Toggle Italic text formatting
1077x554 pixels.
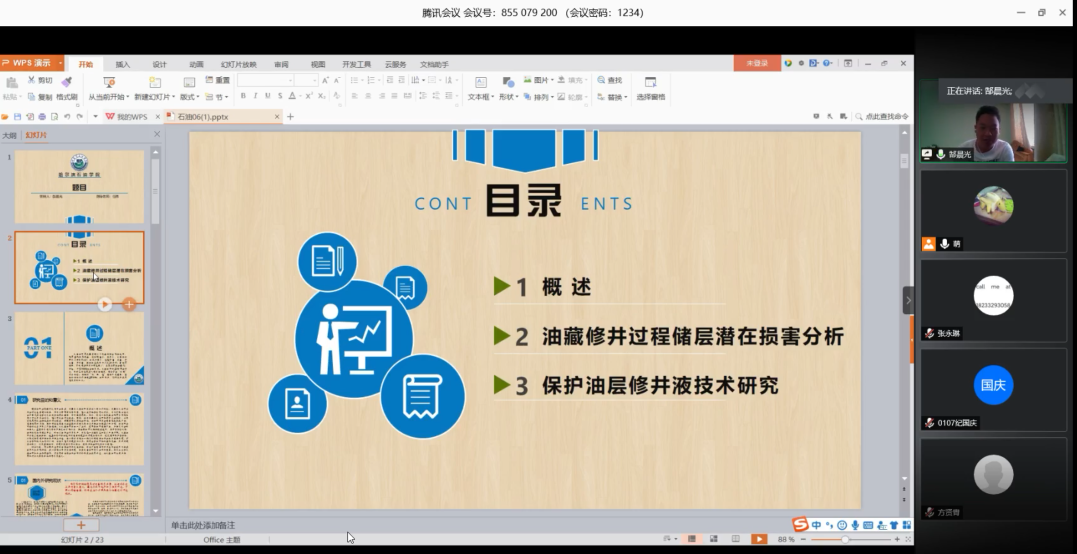[x=255, y=96]
